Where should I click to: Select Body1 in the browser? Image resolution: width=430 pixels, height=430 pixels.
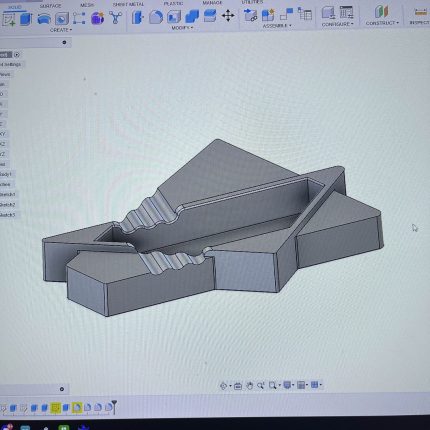(x=6, y=174)
